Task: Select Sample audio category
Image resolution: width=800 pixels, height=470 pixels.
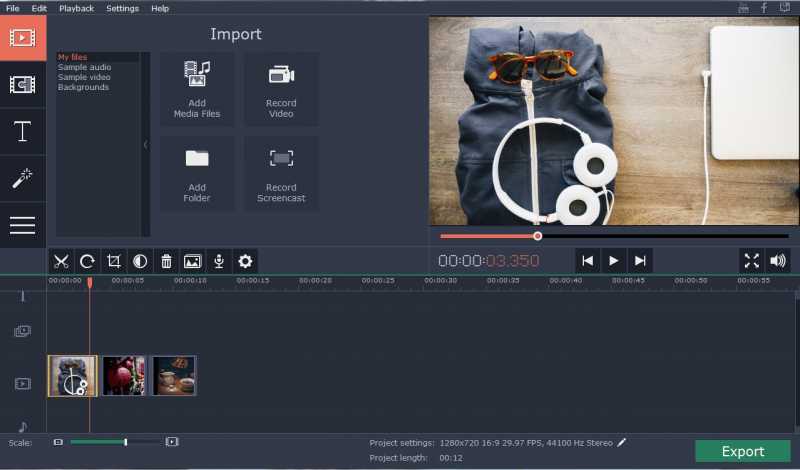Action: [84, 67]
